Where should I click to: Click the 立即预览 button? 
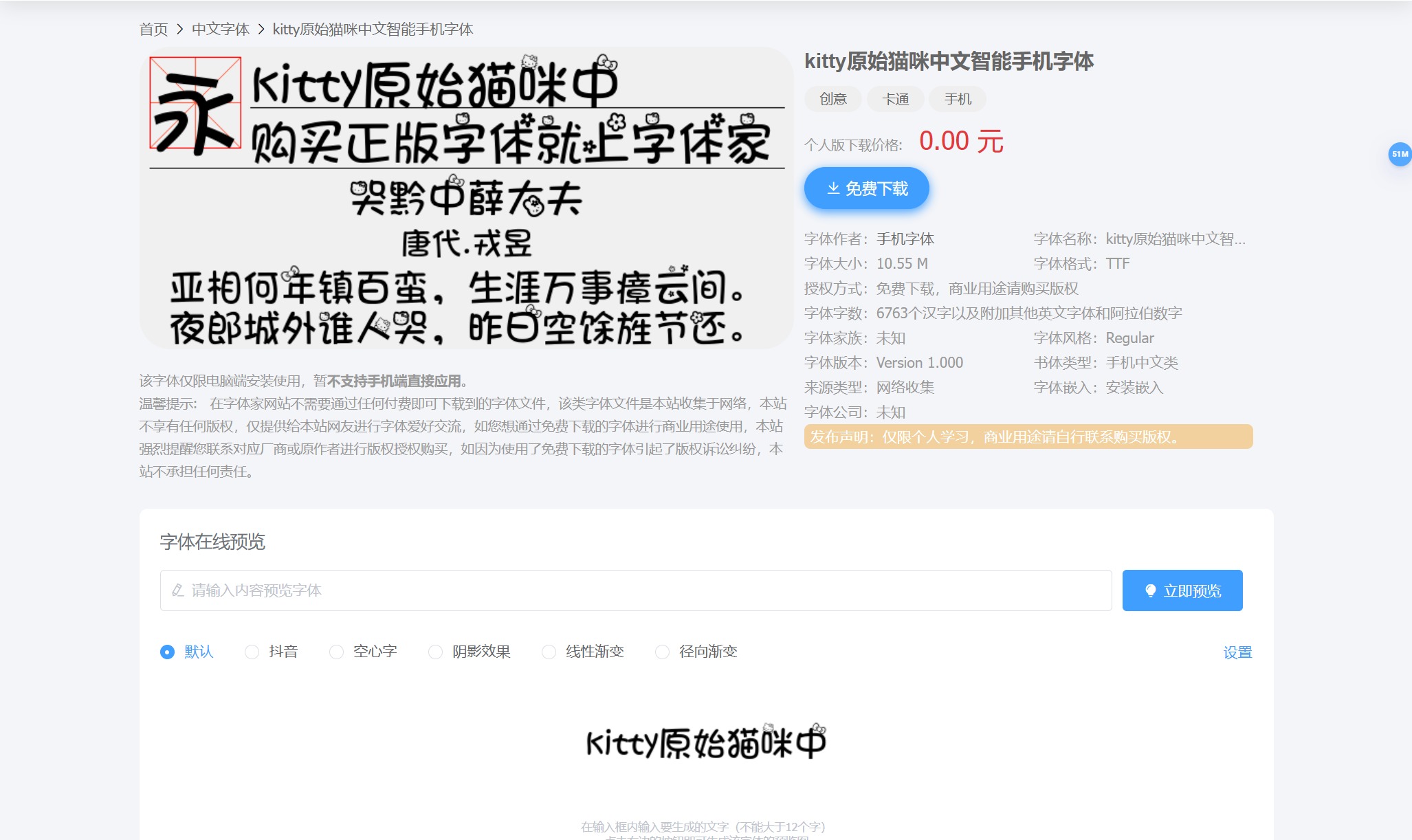[x=1182, y=590]
